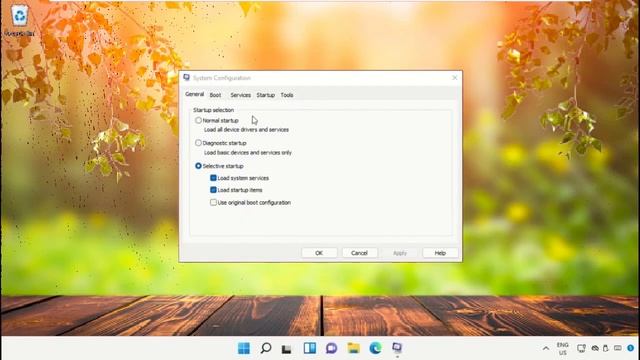Uncheck Load system services

coord(213,178)
